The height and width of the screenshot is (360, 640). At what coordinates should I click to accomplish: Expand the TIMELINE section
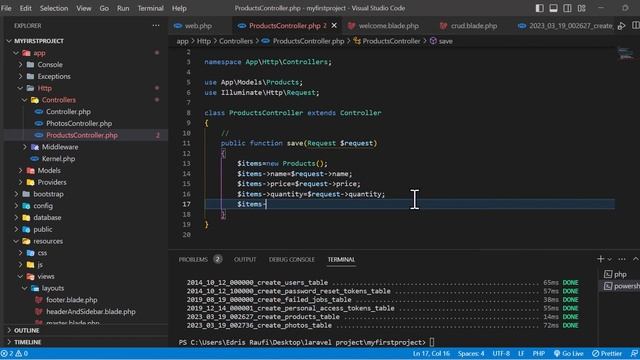coord(27,342)
